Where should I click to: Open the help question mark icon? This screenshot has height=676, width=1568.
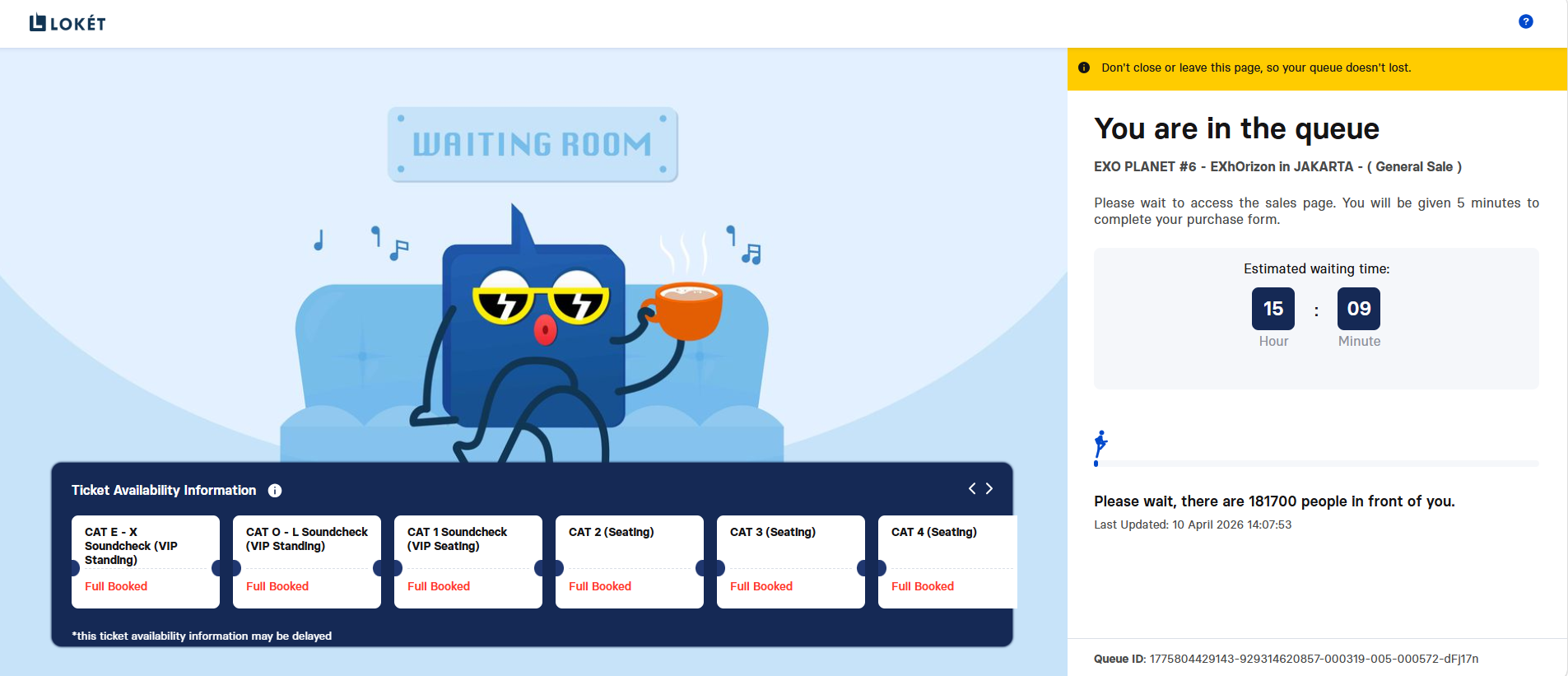coord(1525,22)
